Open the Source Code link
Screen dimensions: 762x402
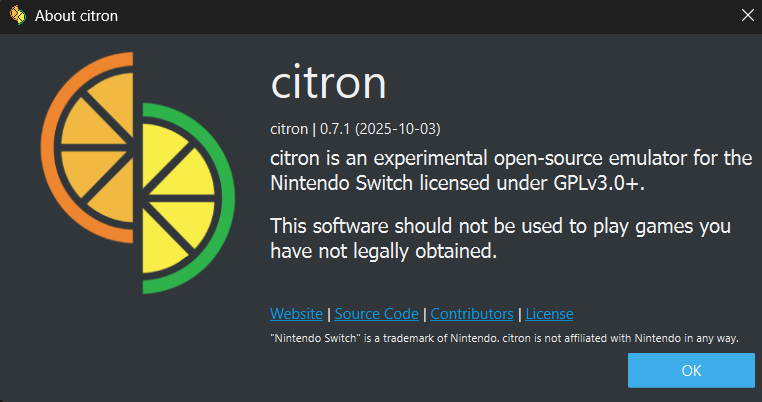coord(377,314)
